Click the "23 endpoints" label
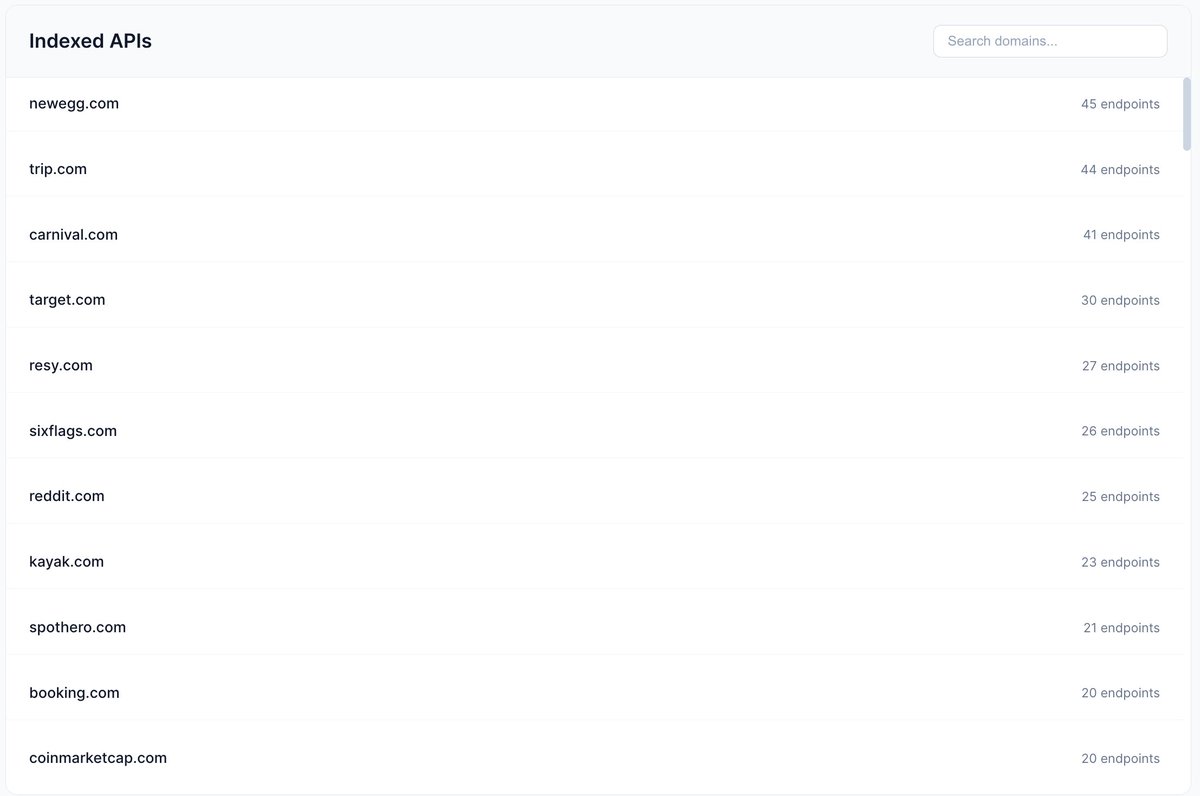 pos(1120,562)
